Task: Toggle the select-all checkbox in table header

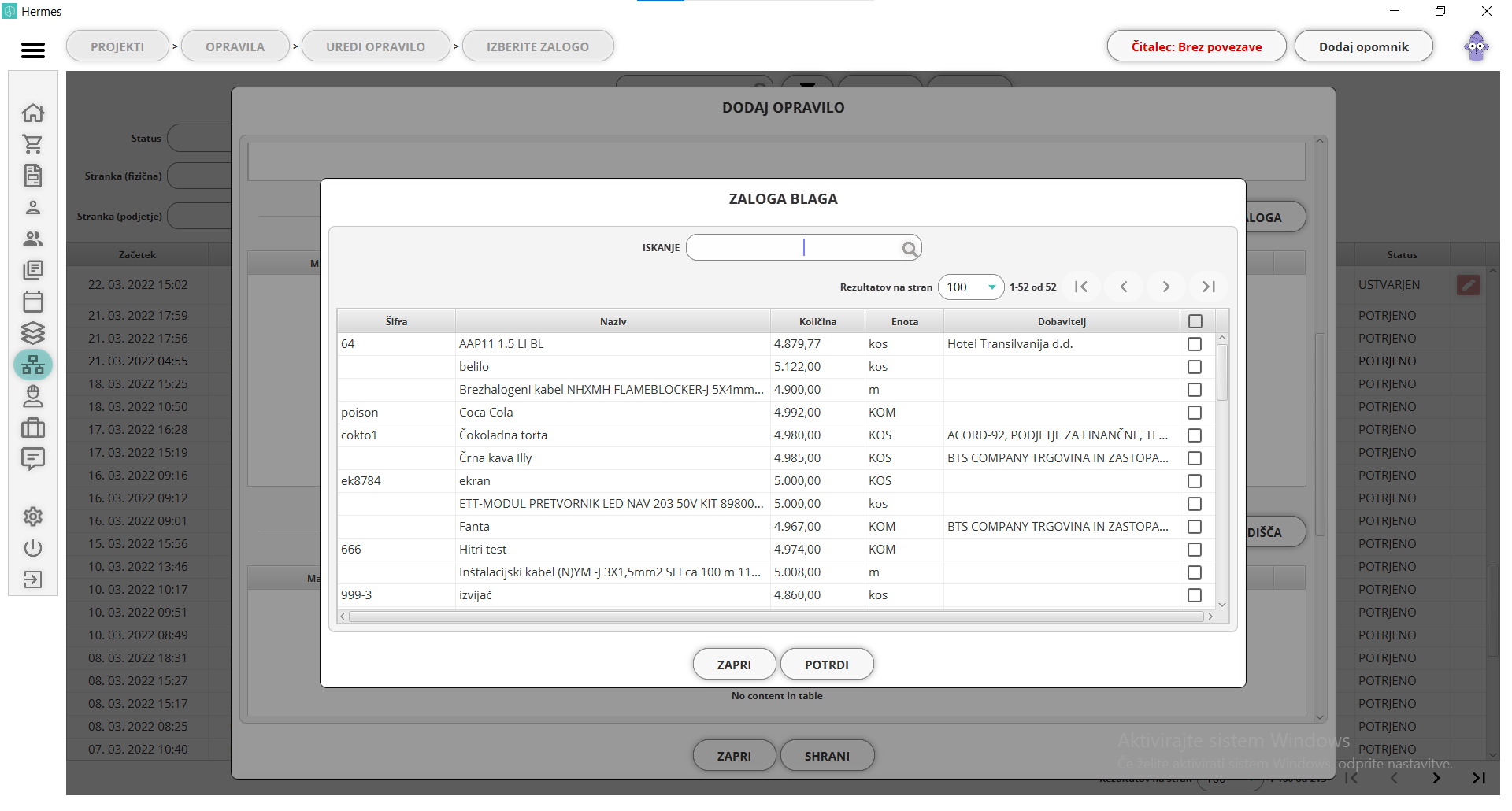Action: [x=1195, y=321]
